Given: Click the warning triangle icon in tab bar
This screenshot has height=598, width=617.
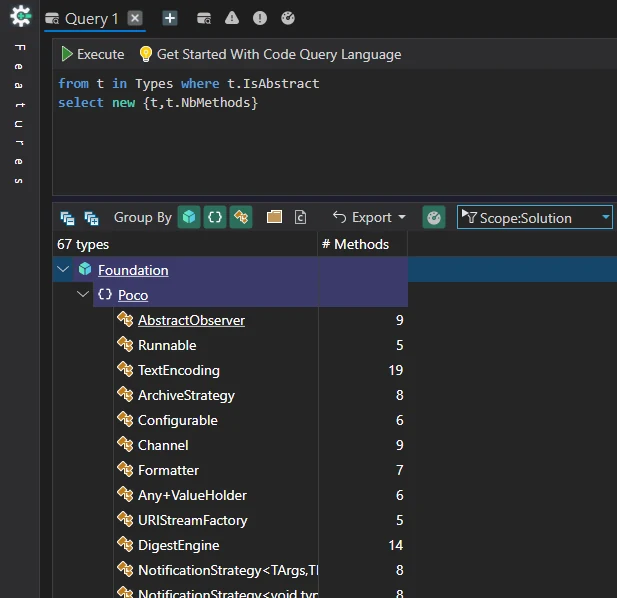Looking at the screenshot, I should 232,18.
